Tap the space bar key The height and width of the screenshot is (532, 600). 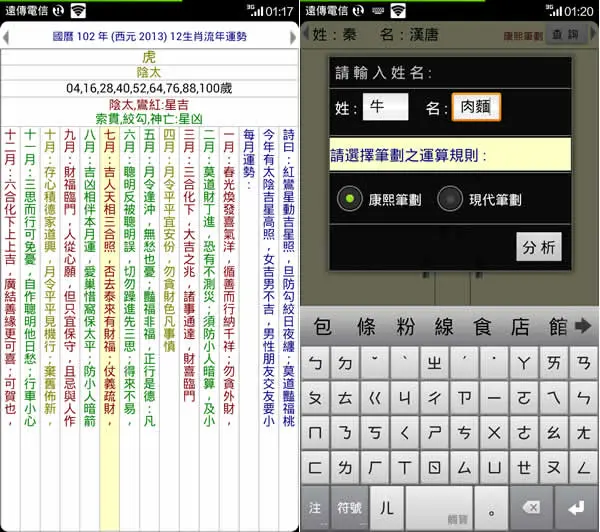coord(439,508)
